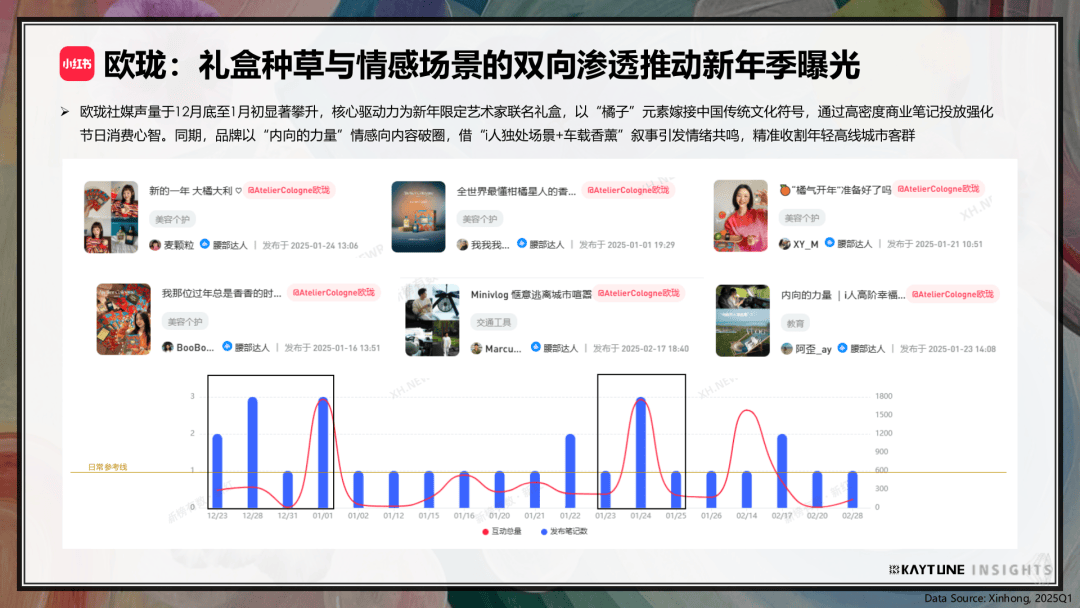Image resolution: width=1080 pixels, height=608 pixels.
Task: Click the 日常参考线 label
Action: coord(107,467)
